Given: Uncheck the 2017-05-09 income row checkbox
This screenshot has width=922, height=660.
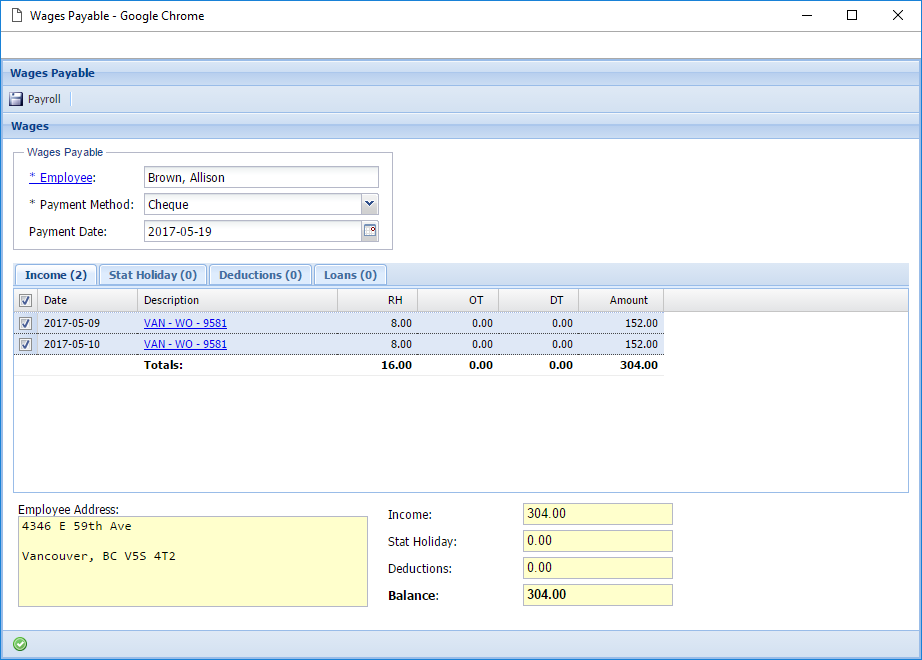Looking at the screenshot, I should click(25, 323).
